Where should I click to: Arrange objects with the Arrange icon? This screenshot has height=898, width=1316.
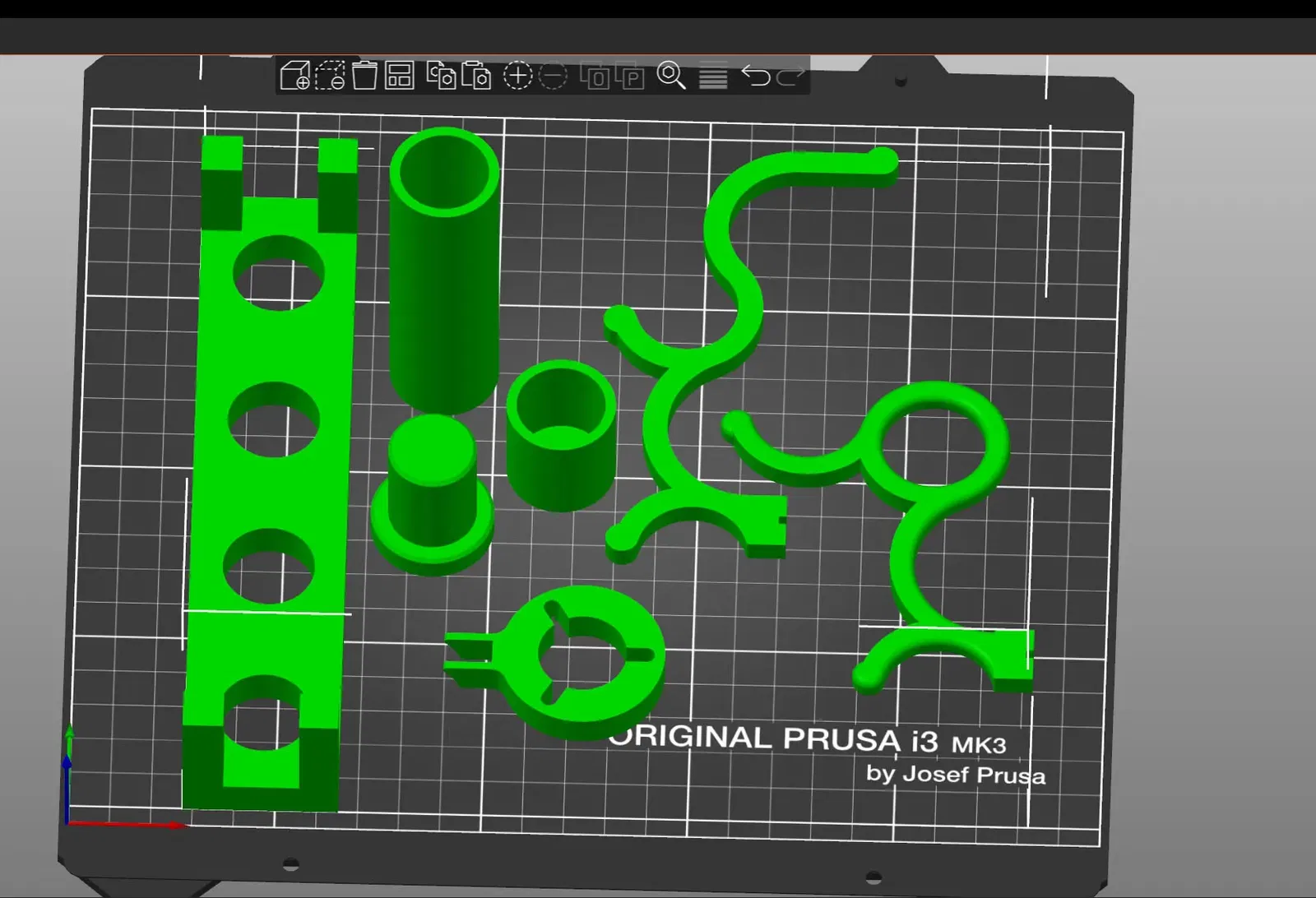tap(399, 76)
